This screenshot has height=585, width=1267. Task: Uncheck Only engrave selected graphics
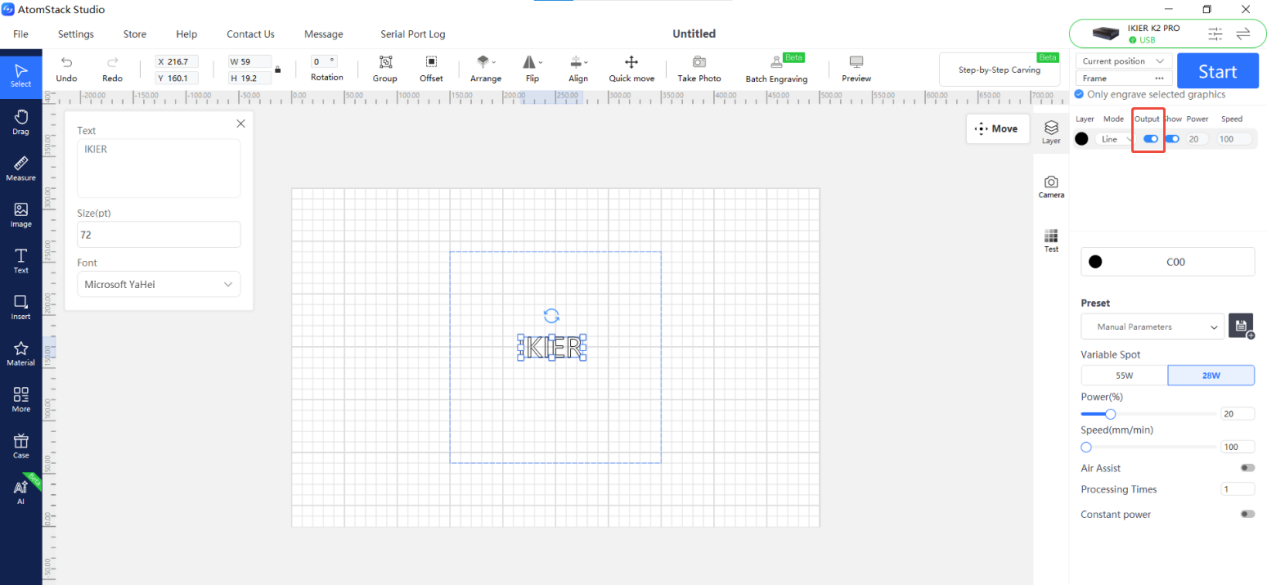(x=1079, y=94)
